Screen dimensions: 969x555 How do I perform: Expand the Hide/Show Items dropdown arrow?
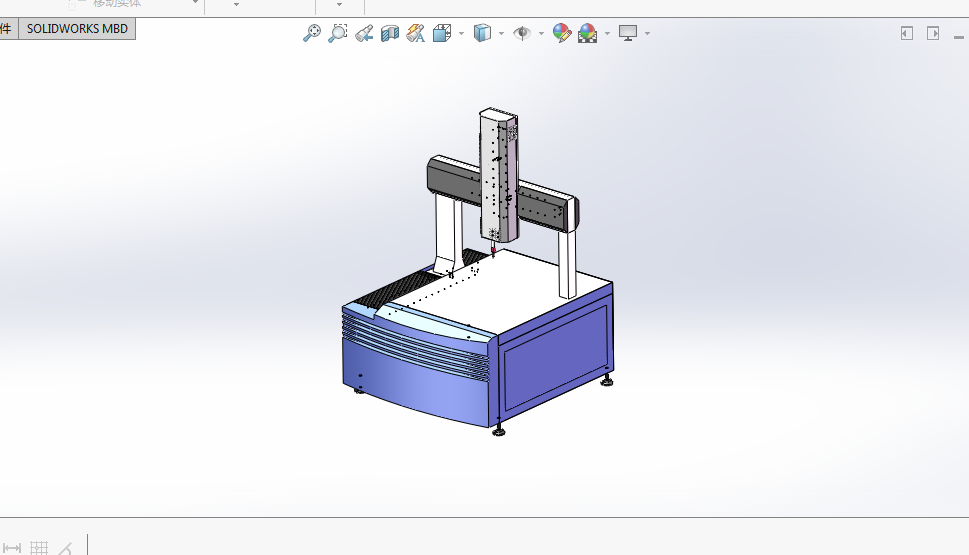pos(541,33)
